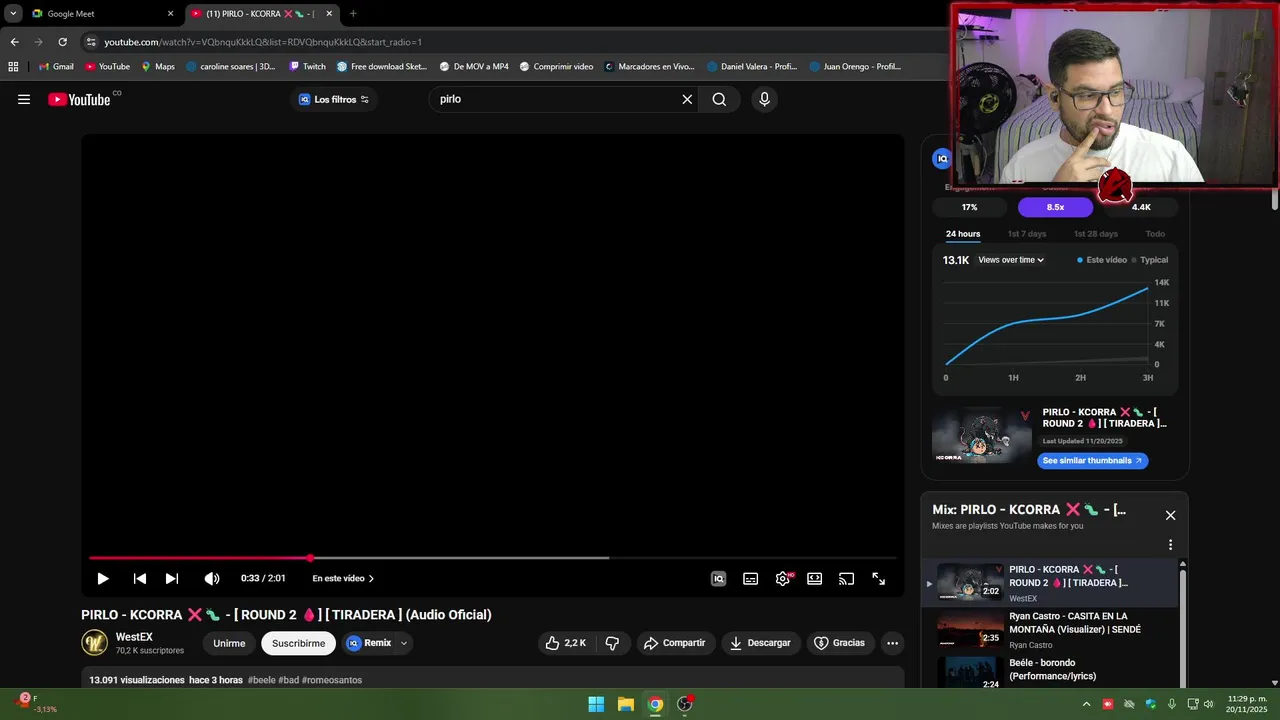
Task: Open WestEX channel avatar
Action: (x=95, y=643)
